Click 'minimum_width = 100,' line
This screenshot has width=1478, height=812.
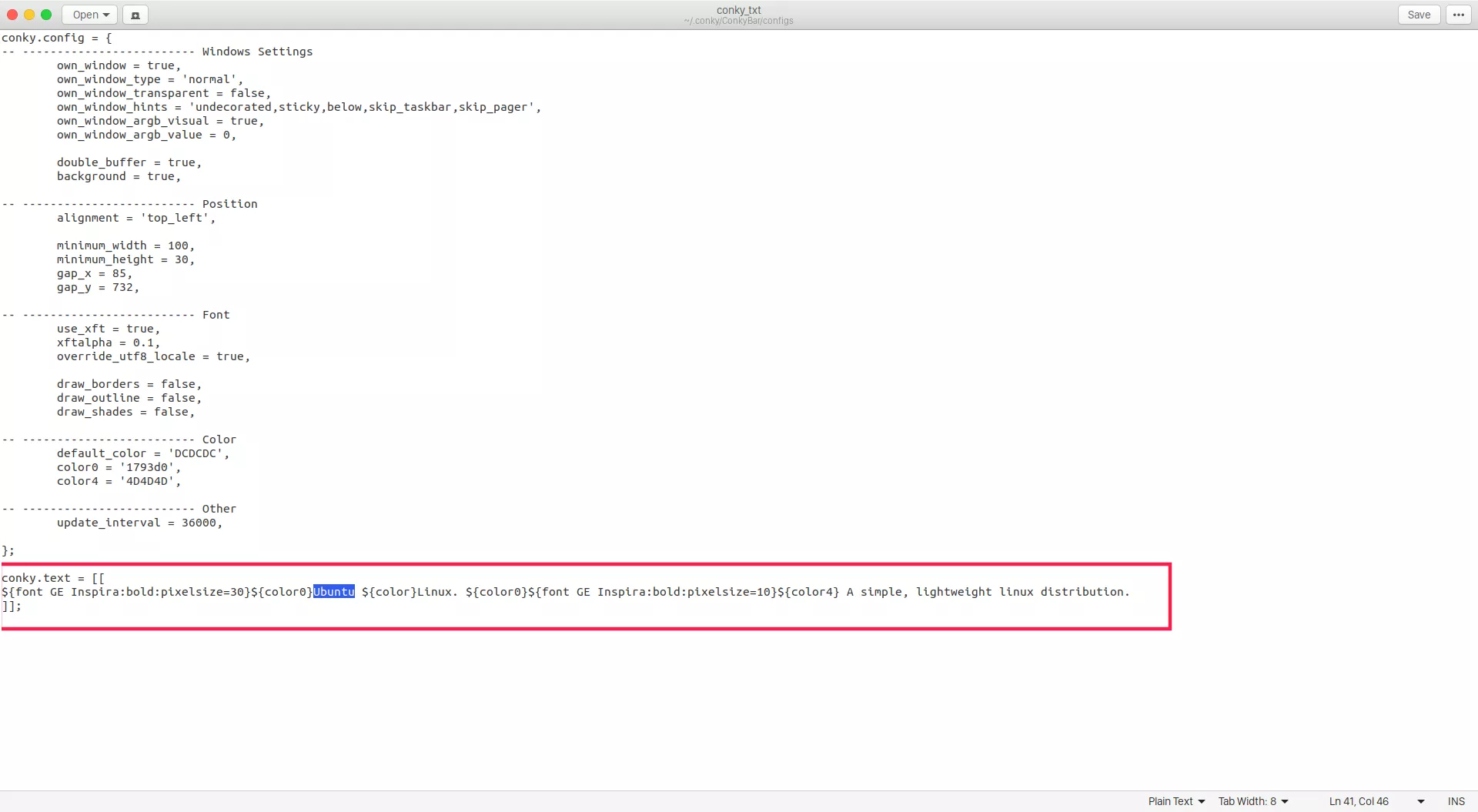click(125, 246)
